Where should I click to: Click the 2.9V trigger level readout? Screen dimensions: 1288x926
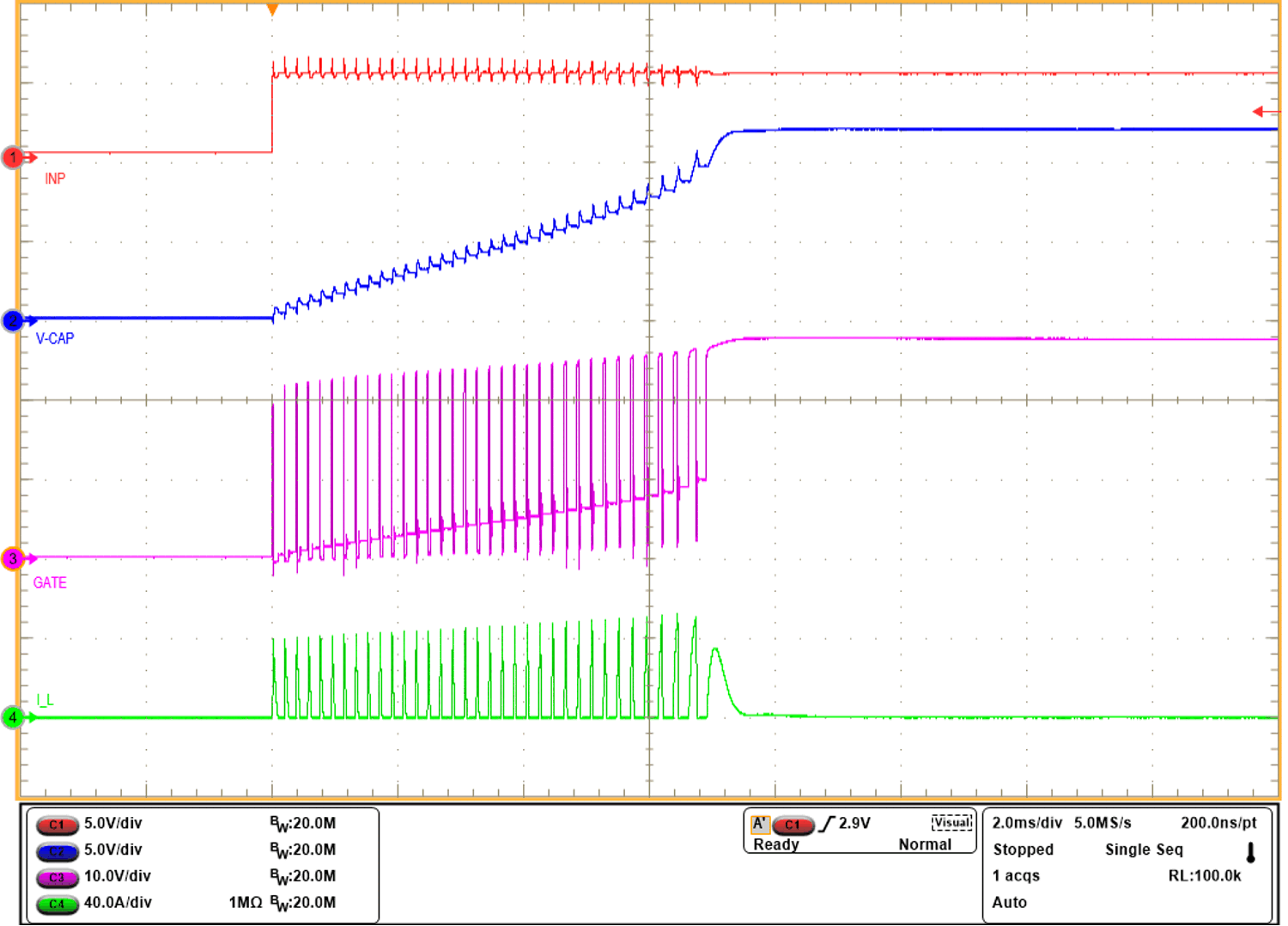tap(854, 823)
